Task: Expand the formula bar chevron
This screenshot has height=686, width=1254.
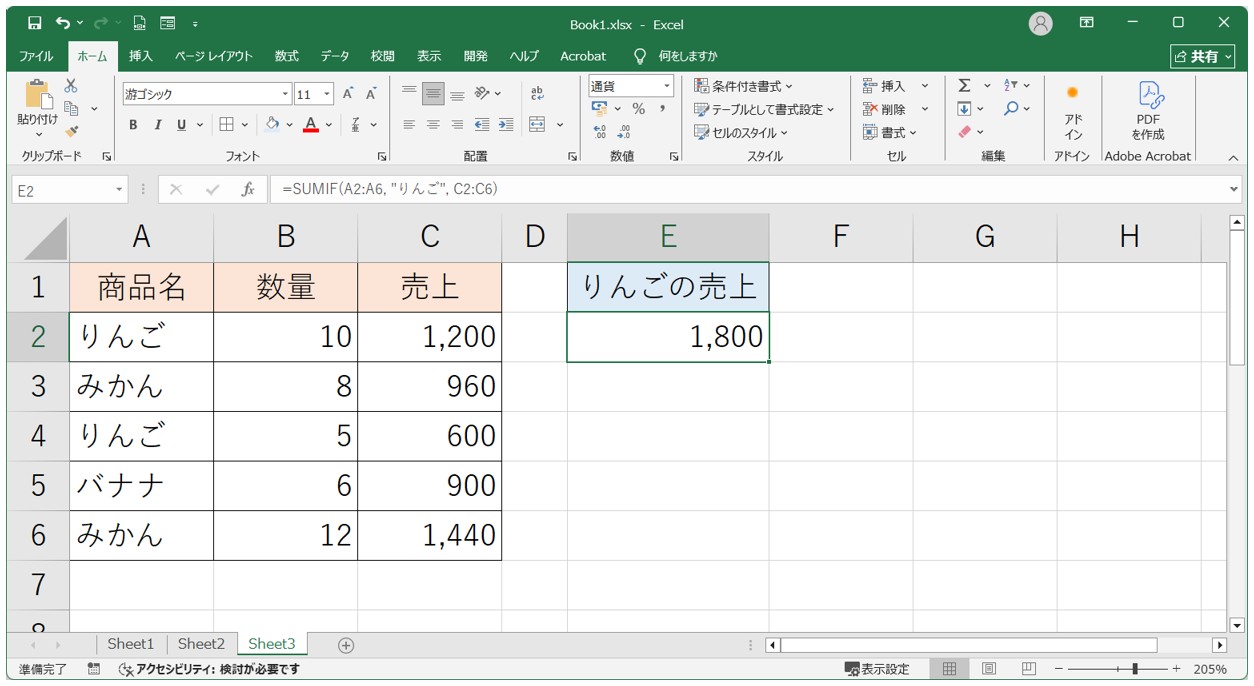Action: pos(1233,189)
